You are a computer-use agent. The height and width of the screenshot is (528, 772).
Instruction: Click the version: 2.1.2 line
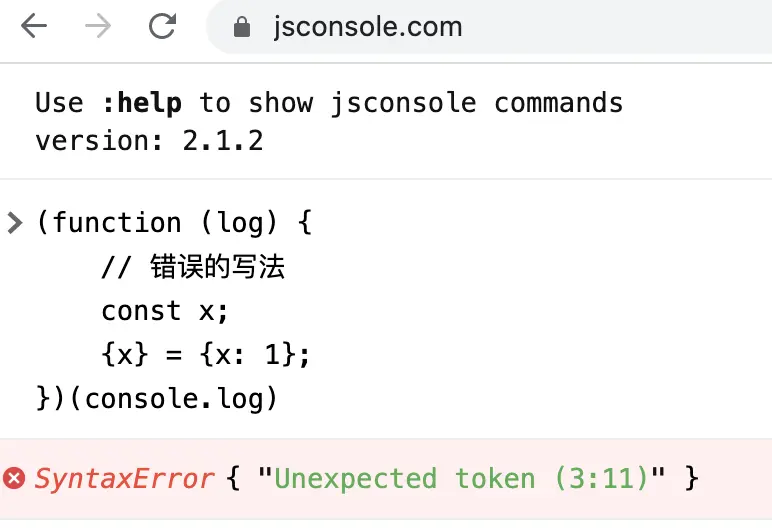click(149, 141)
